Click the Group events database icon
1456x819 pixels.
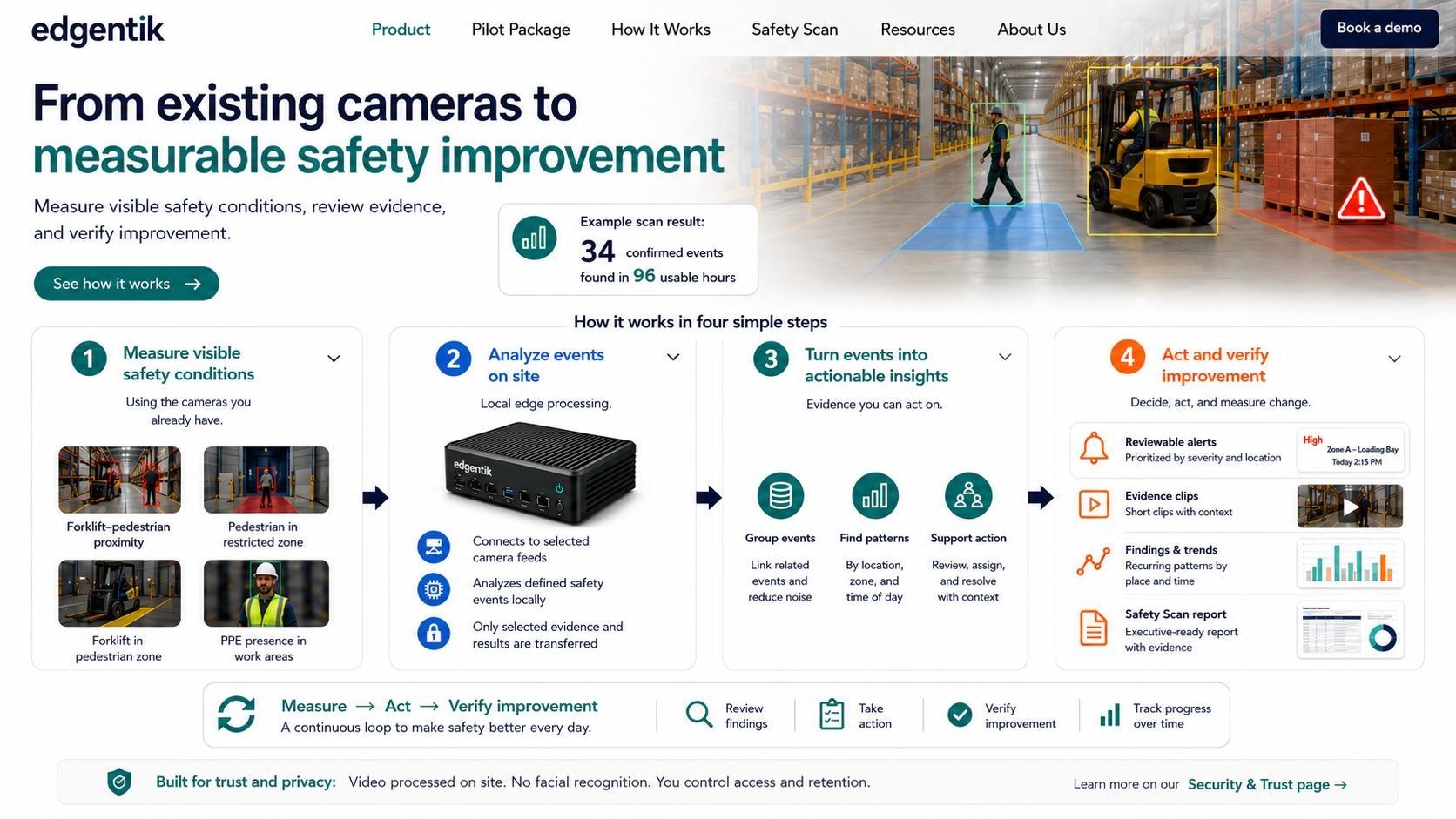pyautogui.click(x=780, y=496)
